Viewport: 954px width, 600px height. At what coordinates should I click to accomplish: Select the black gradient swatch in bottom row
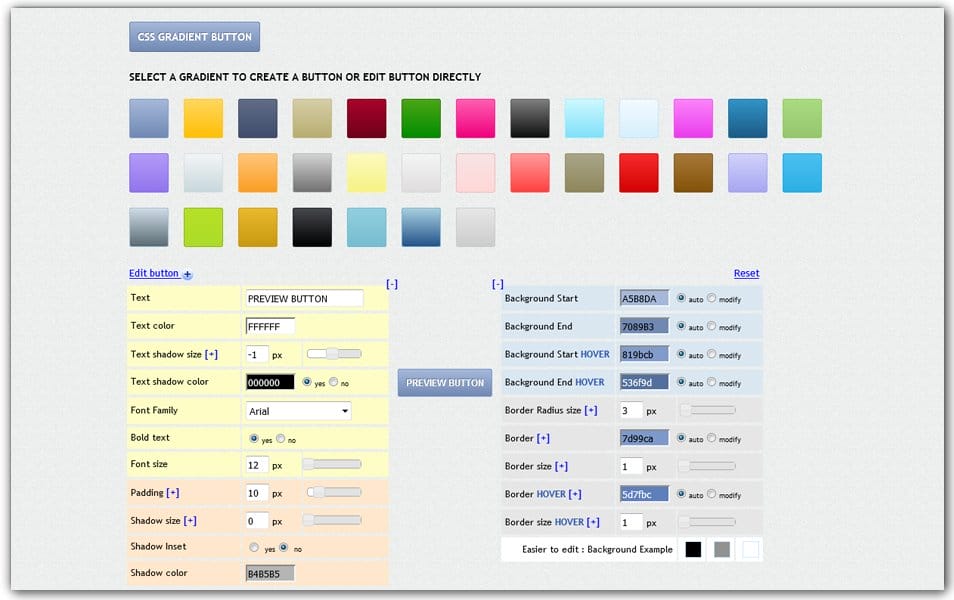[311, 225]
